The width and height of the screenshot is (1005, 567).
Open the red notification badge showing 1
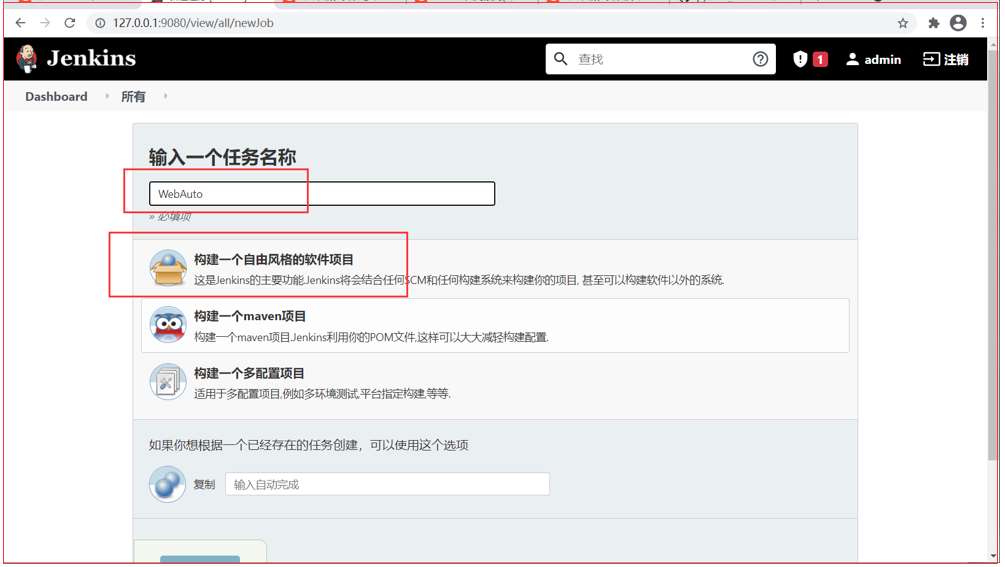(x=820, y=60)
